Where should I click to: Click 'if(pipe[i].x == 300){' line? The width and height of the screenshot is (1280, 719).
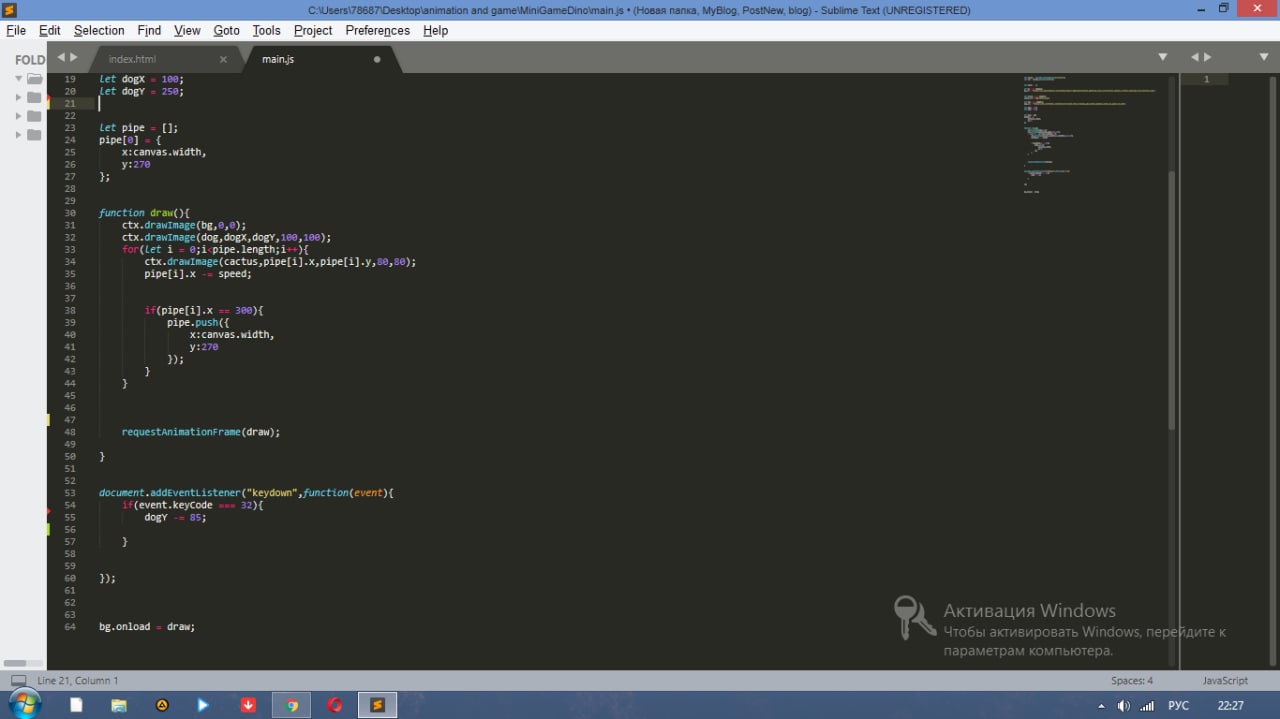pyautogui.click(x=204, y=311)
